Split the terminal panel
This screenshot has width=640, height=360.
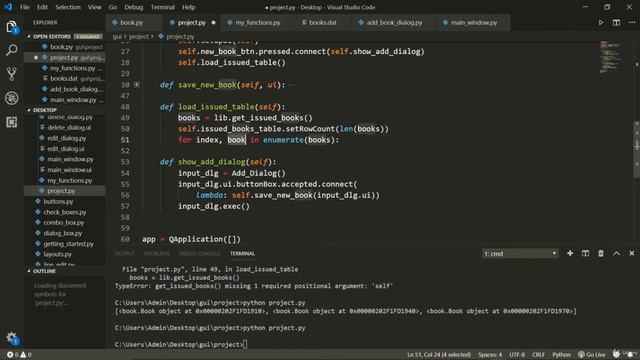click(585, 253)
